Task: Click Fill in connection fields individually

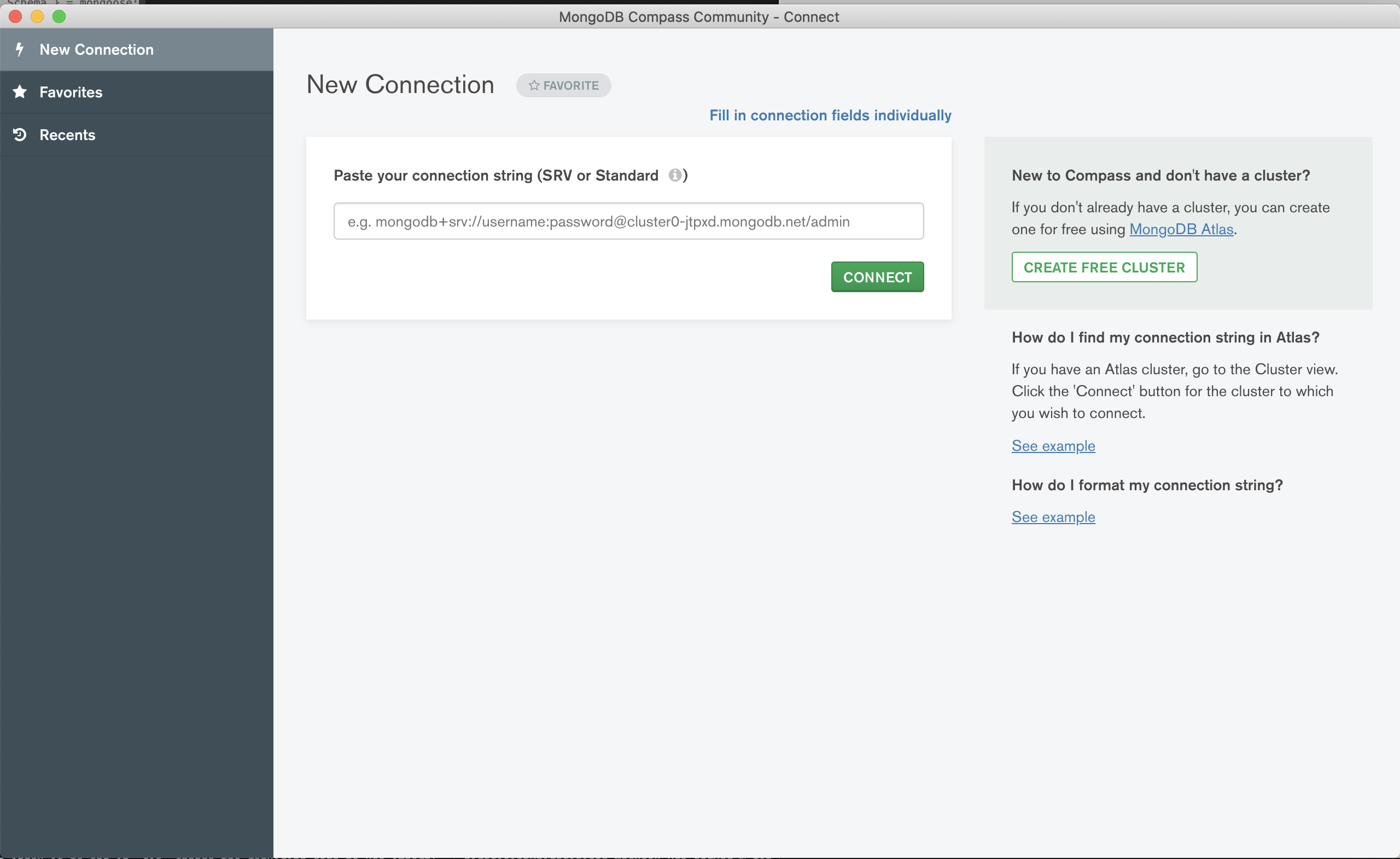Action: (830, 115)
